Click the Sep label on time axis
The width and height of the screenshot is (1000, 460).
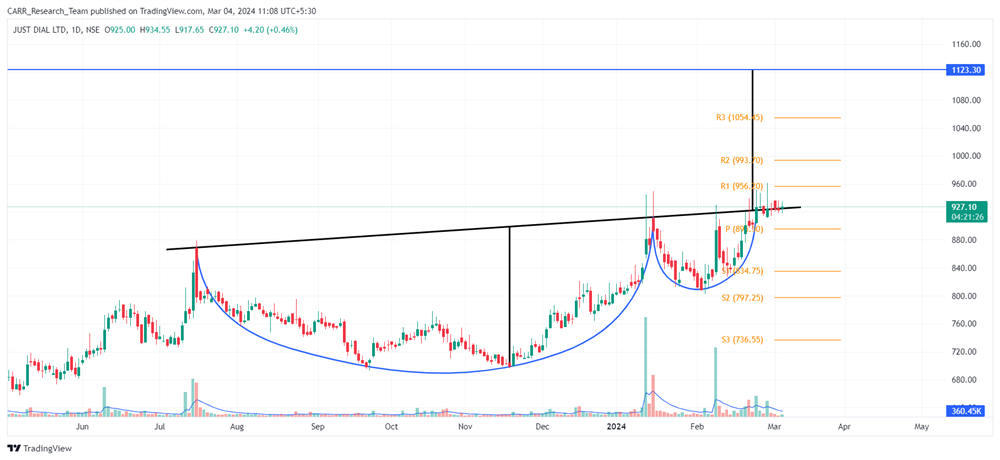pyautogui.click(x=317, y=426)
